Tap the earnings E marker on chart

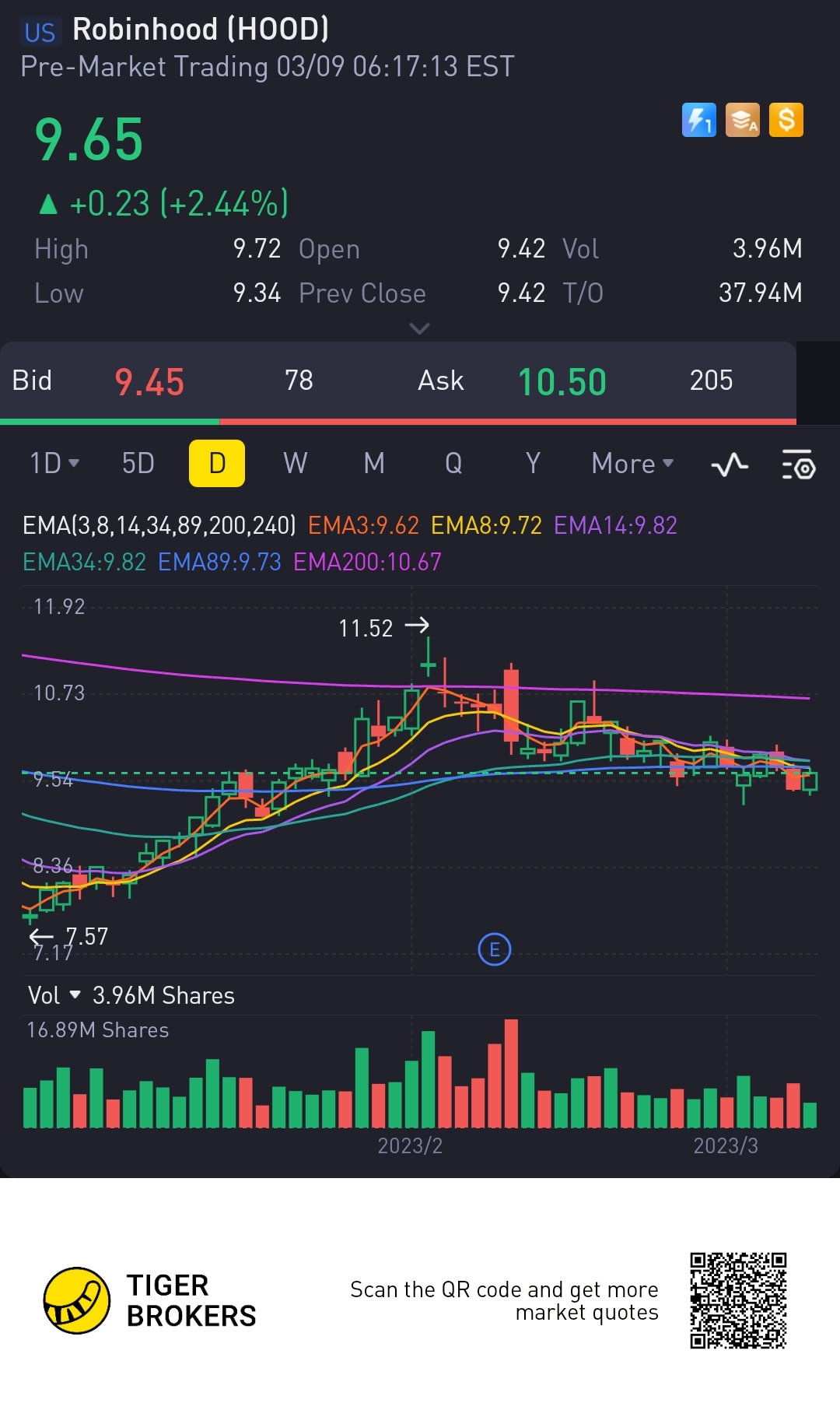[x=495, y=949]
